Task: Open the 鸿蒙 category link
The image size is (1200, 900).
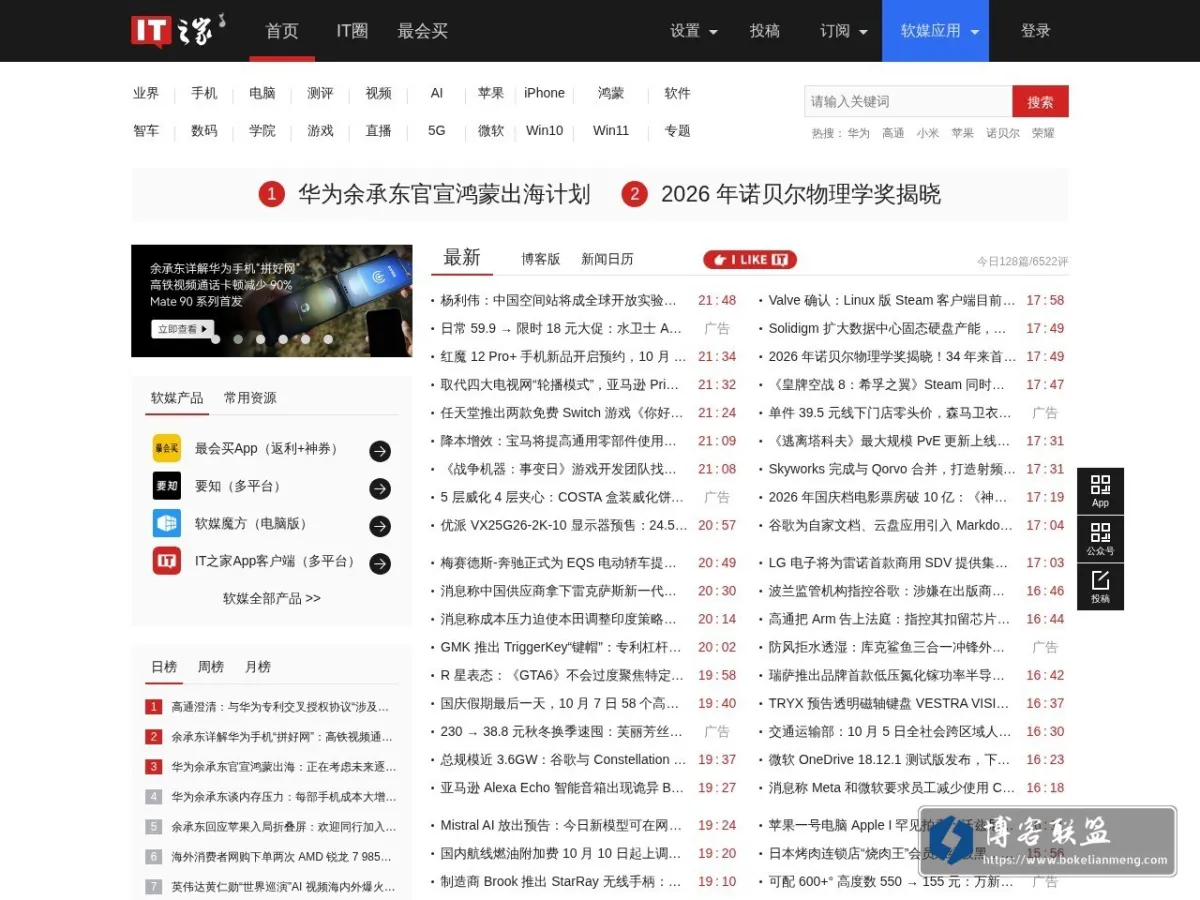Action: [x=611, y=93]
